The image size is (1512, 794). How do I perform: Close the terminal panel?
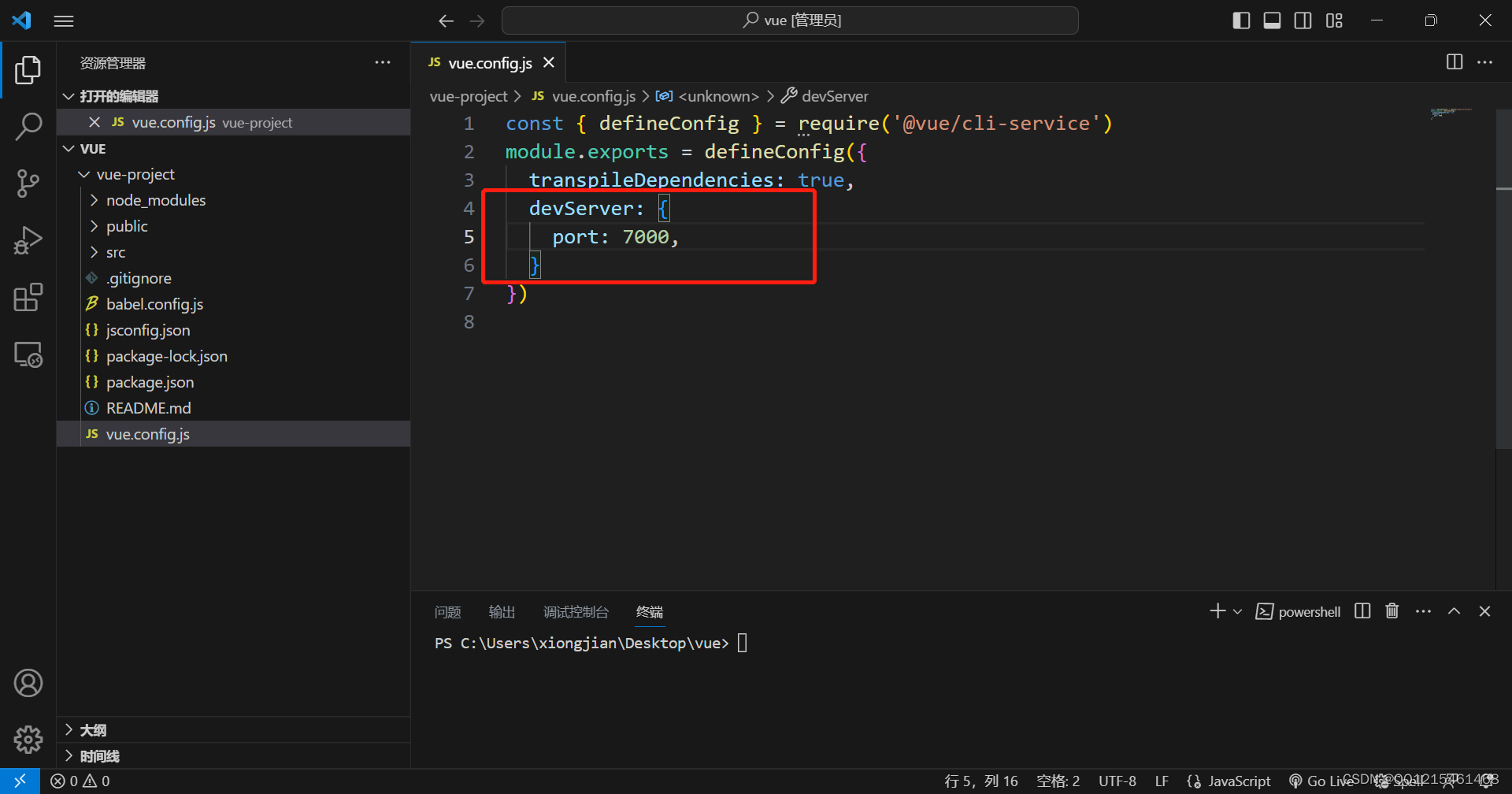coord(1484,611)
